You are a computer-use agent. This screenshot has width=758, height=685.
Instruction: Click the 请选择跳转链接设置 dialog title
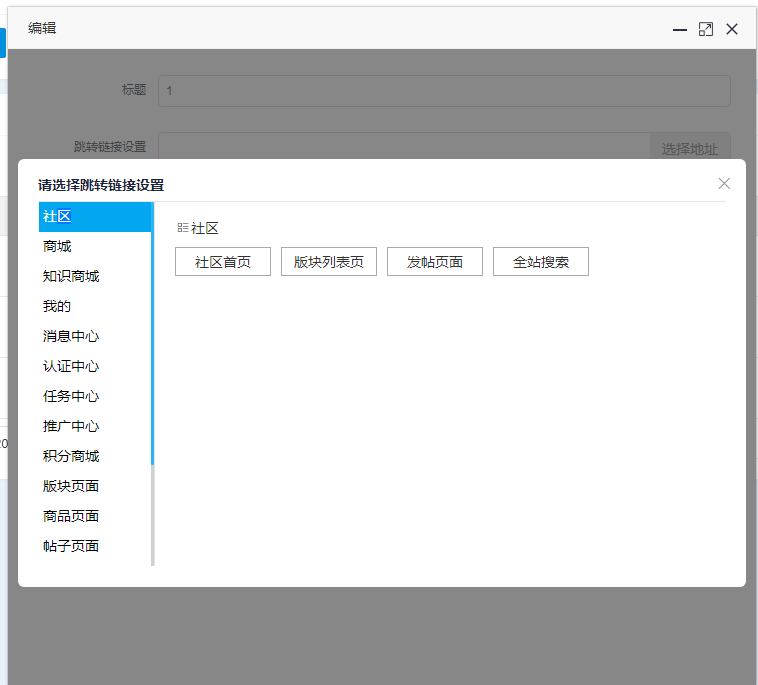tap(101, 185)
